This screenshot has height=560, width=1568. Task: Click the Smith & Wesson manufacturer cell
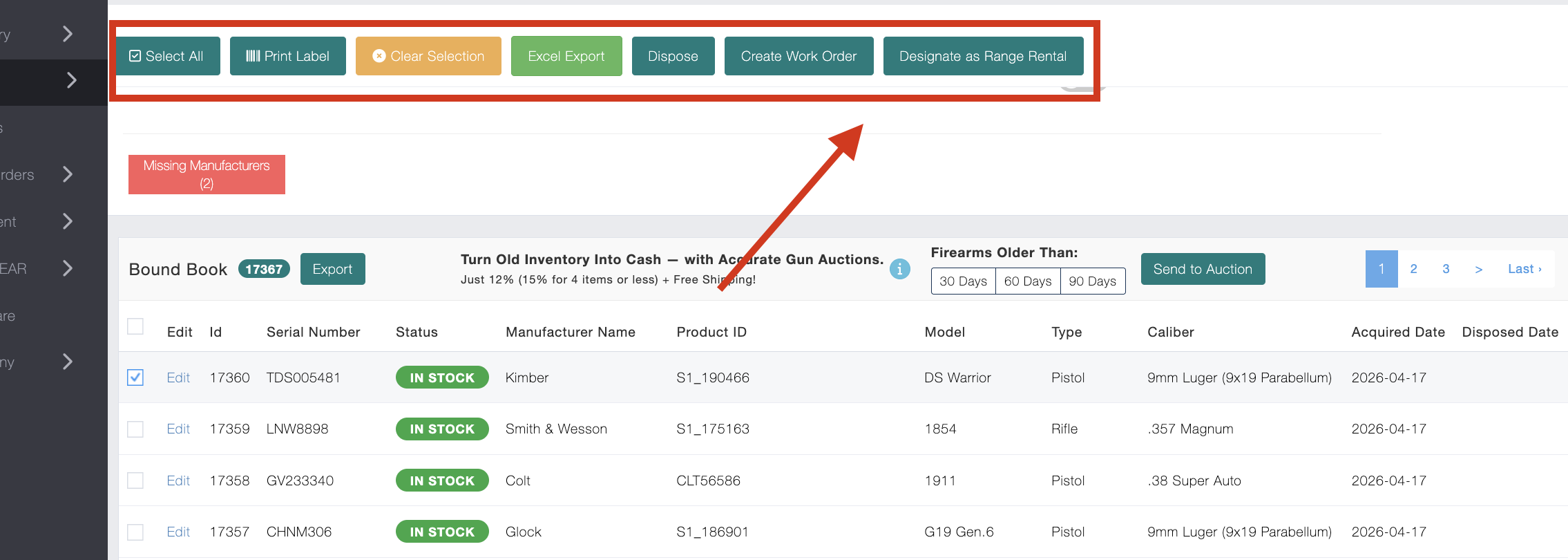pos(556,429)
